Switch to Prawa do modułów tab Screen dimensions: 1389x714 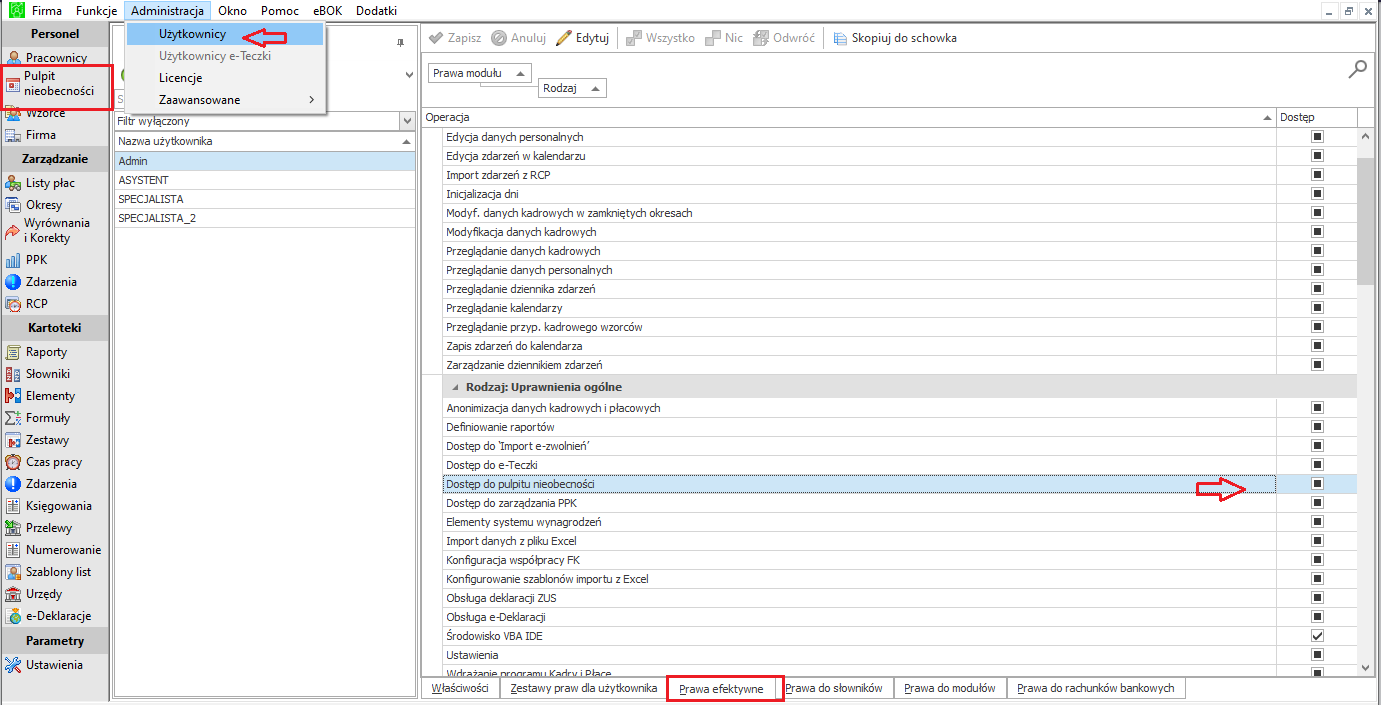[949, 688]
